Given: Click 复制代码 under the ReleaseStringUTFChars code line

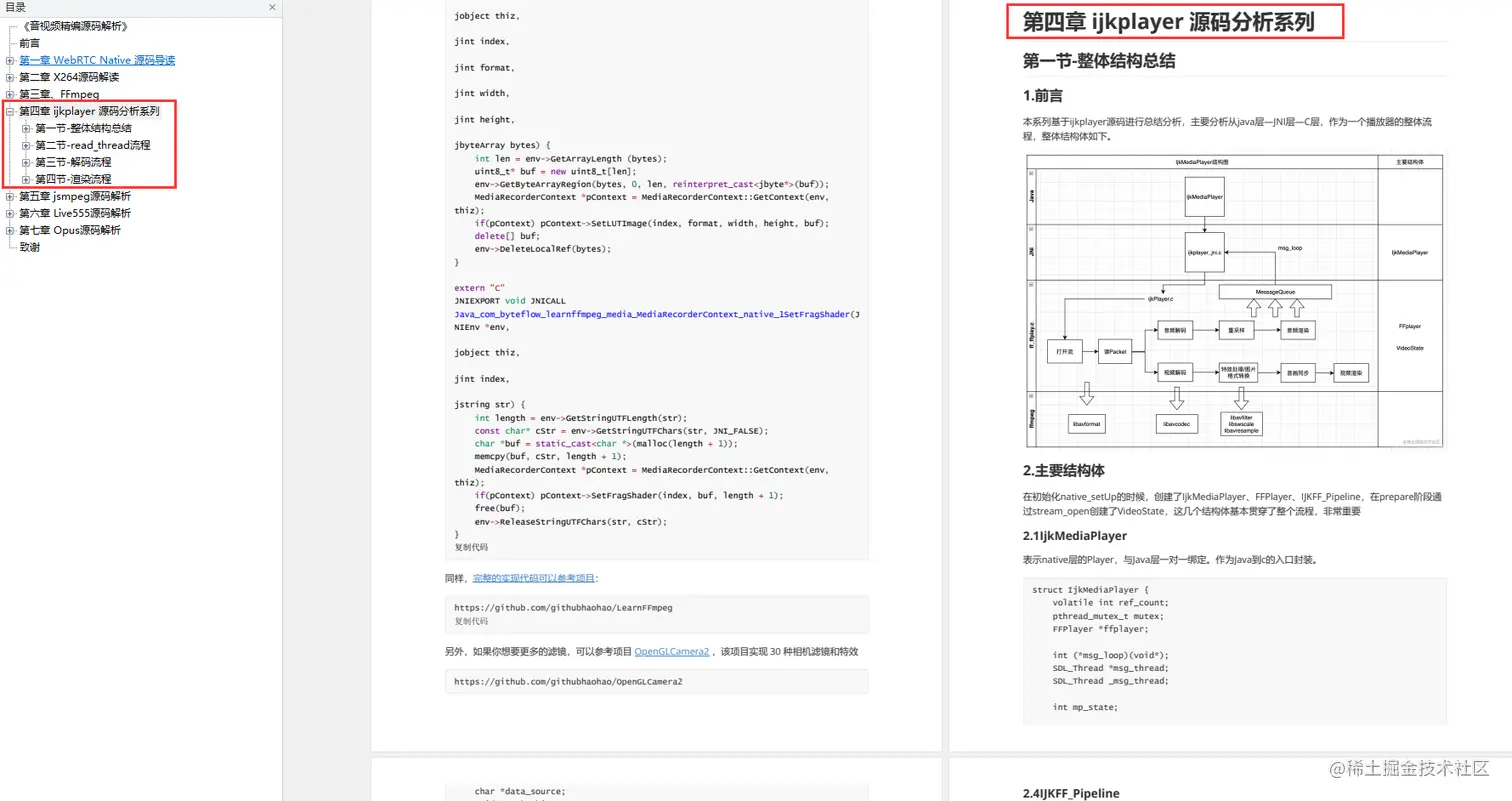Looking at the screenshot, I should click(x=471, y=547).
